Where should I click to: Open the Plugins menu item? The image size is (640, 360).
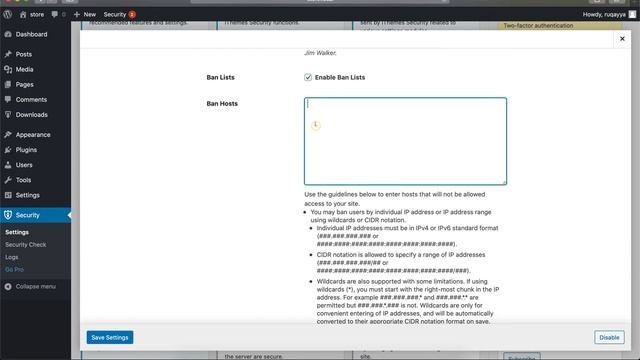(26, 150)
